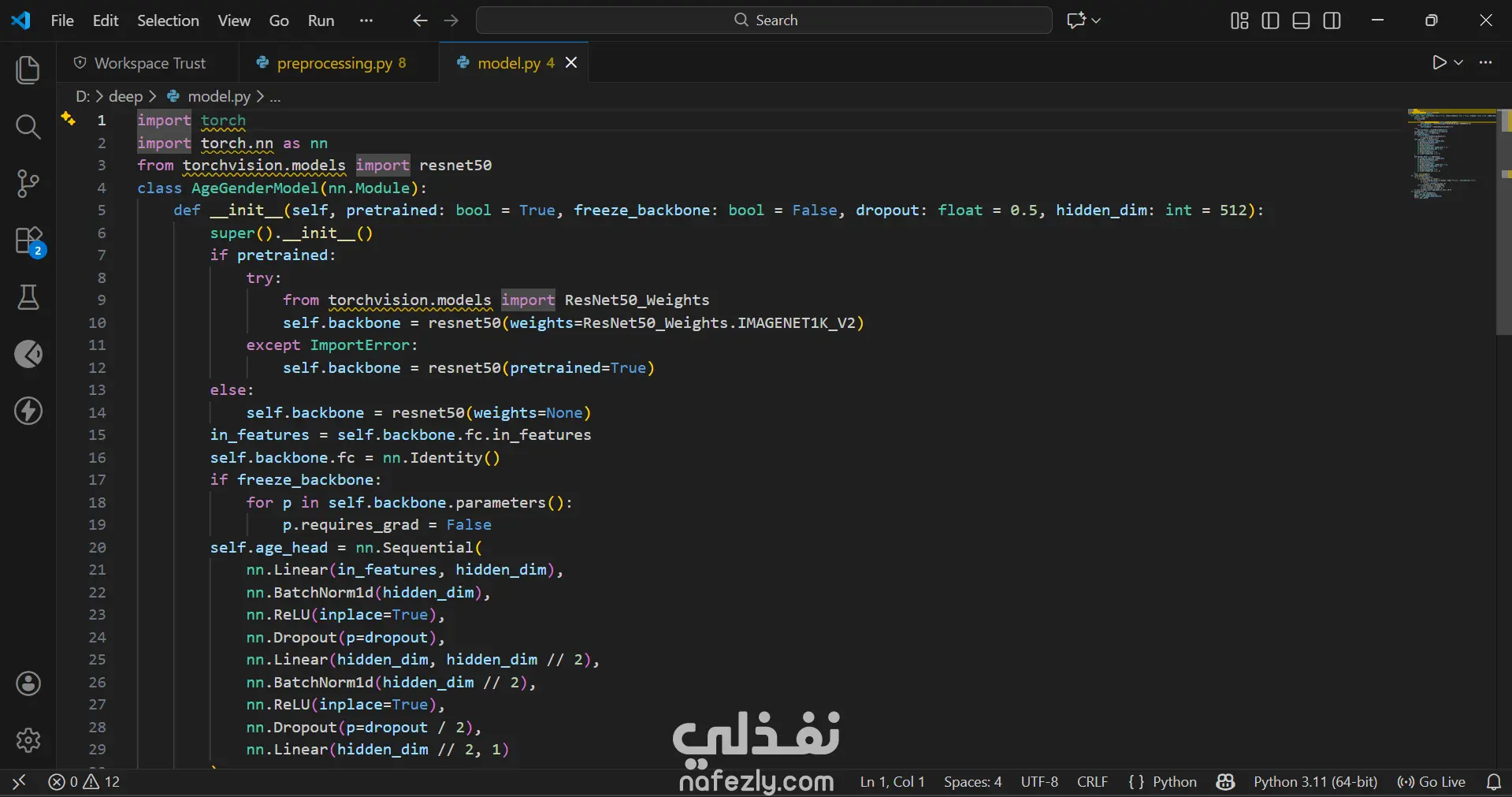Click the sparkle code action lightbulb
The width and height of the screenshot is (1512, 797).
coord(69,119)
